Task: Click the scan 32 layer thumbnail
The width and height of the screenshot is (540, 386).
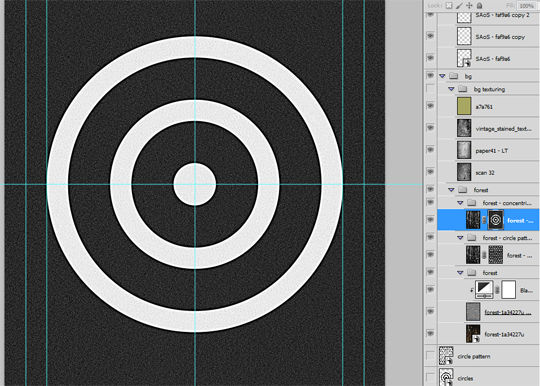Action: (x=464, y=172)
